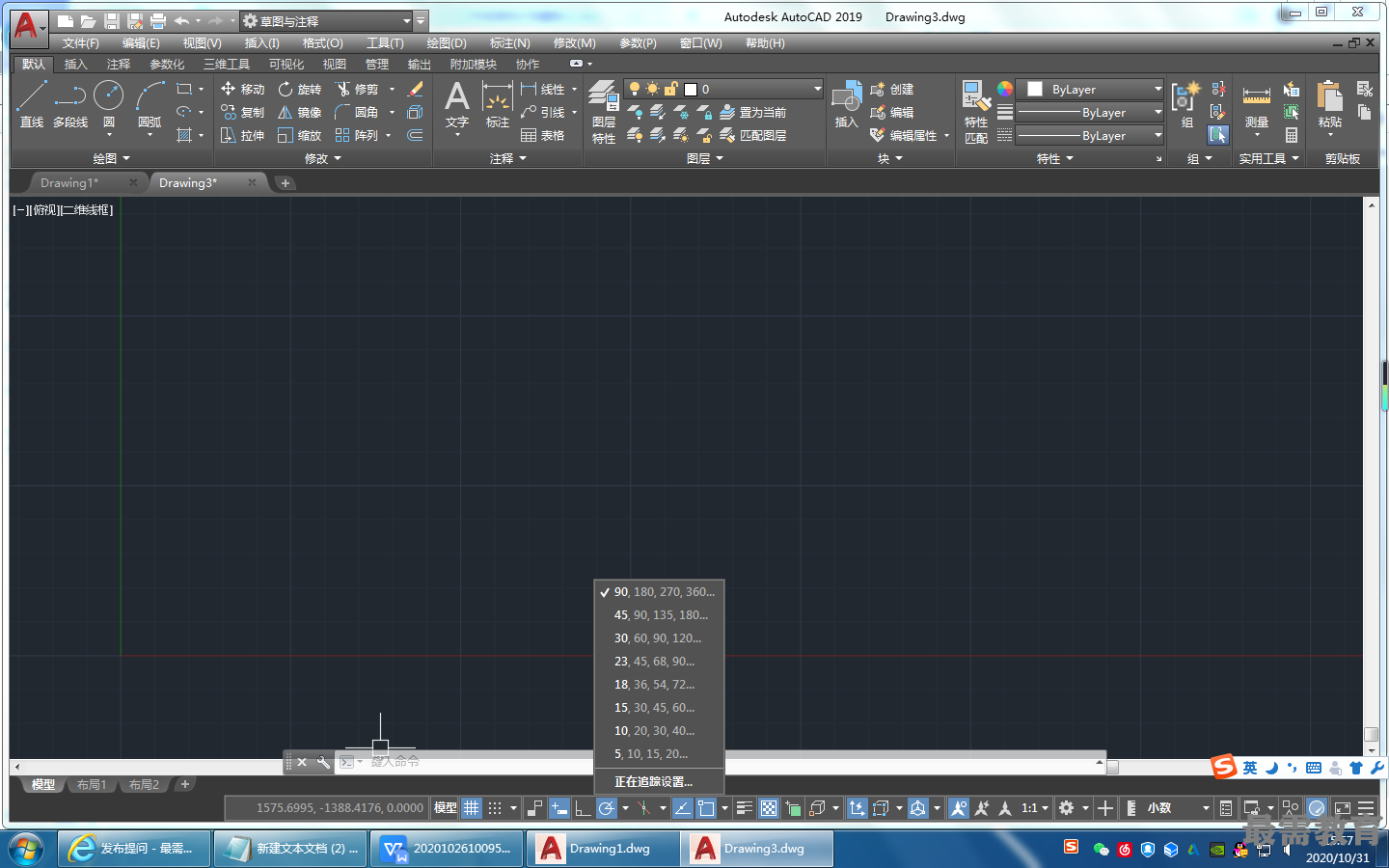Screen dimensions: 1389x868
Task: Click the 旋转 (Rotate) tool
Action: [x=300, y=89]
